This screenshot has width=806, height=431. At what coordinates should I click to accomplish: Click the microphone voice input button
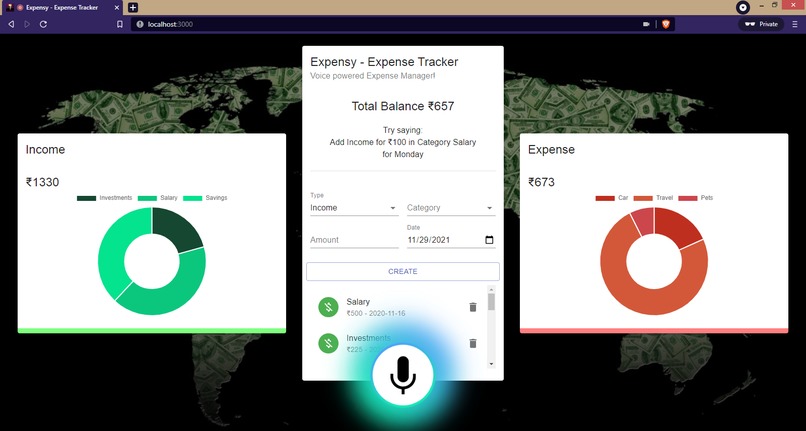[402, 375]
